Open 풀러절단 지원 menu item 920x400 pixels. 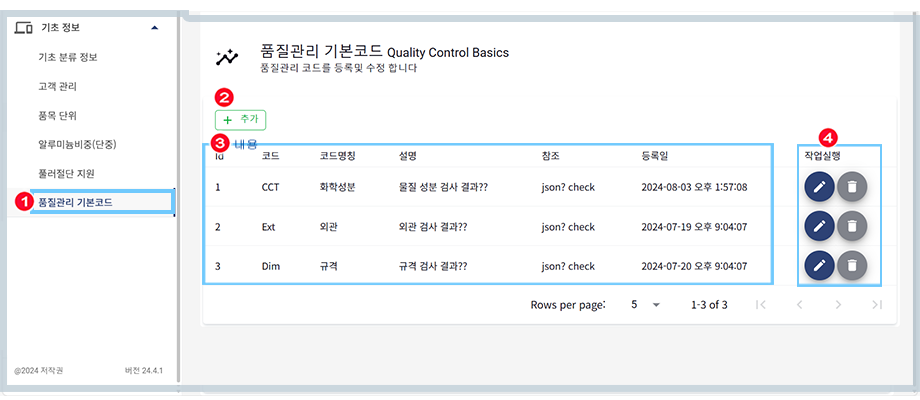click(66, 173)
